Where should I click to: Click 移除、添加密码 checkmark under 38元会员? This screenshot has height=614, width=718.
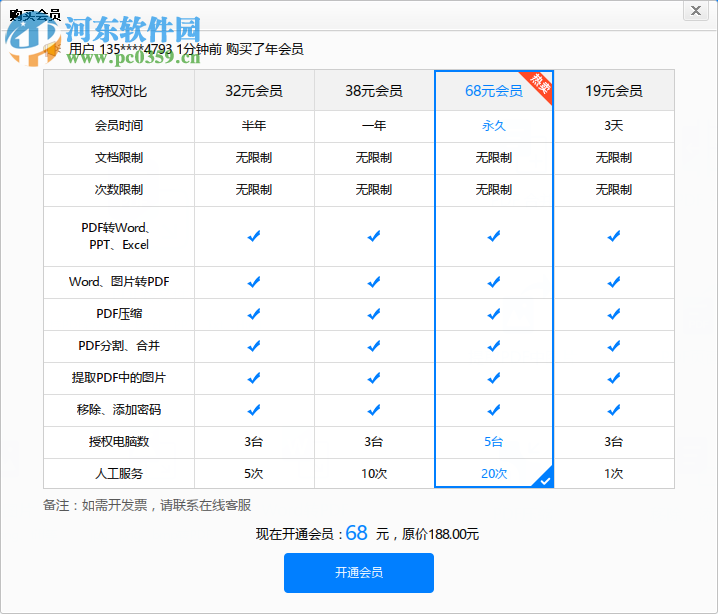point(374,410)
